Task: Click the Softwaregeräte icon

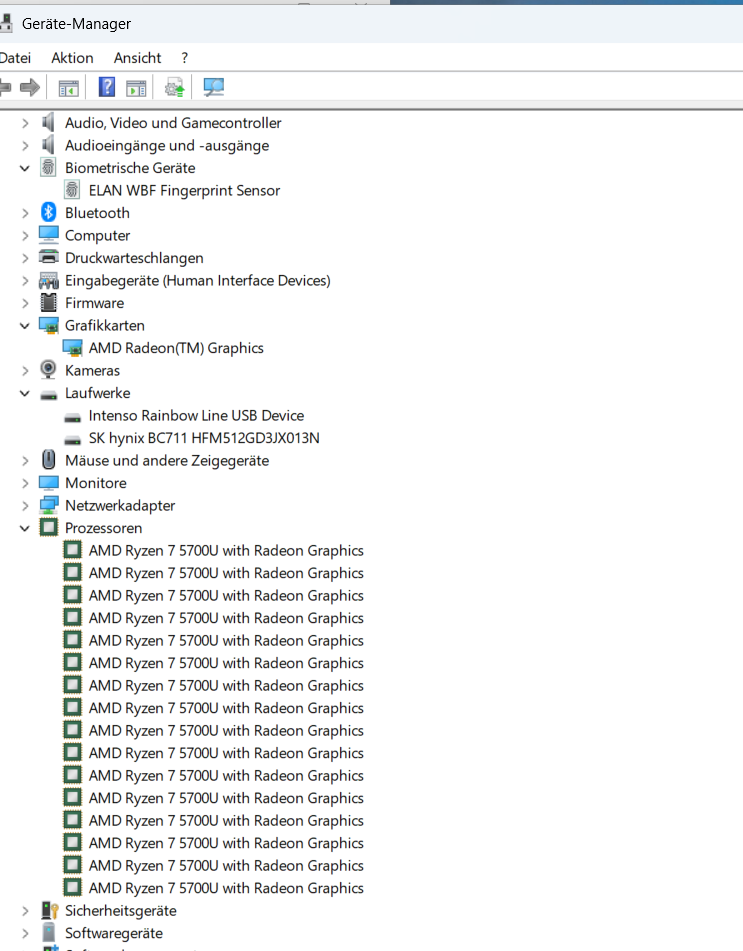Action: (x=49, y=933)
